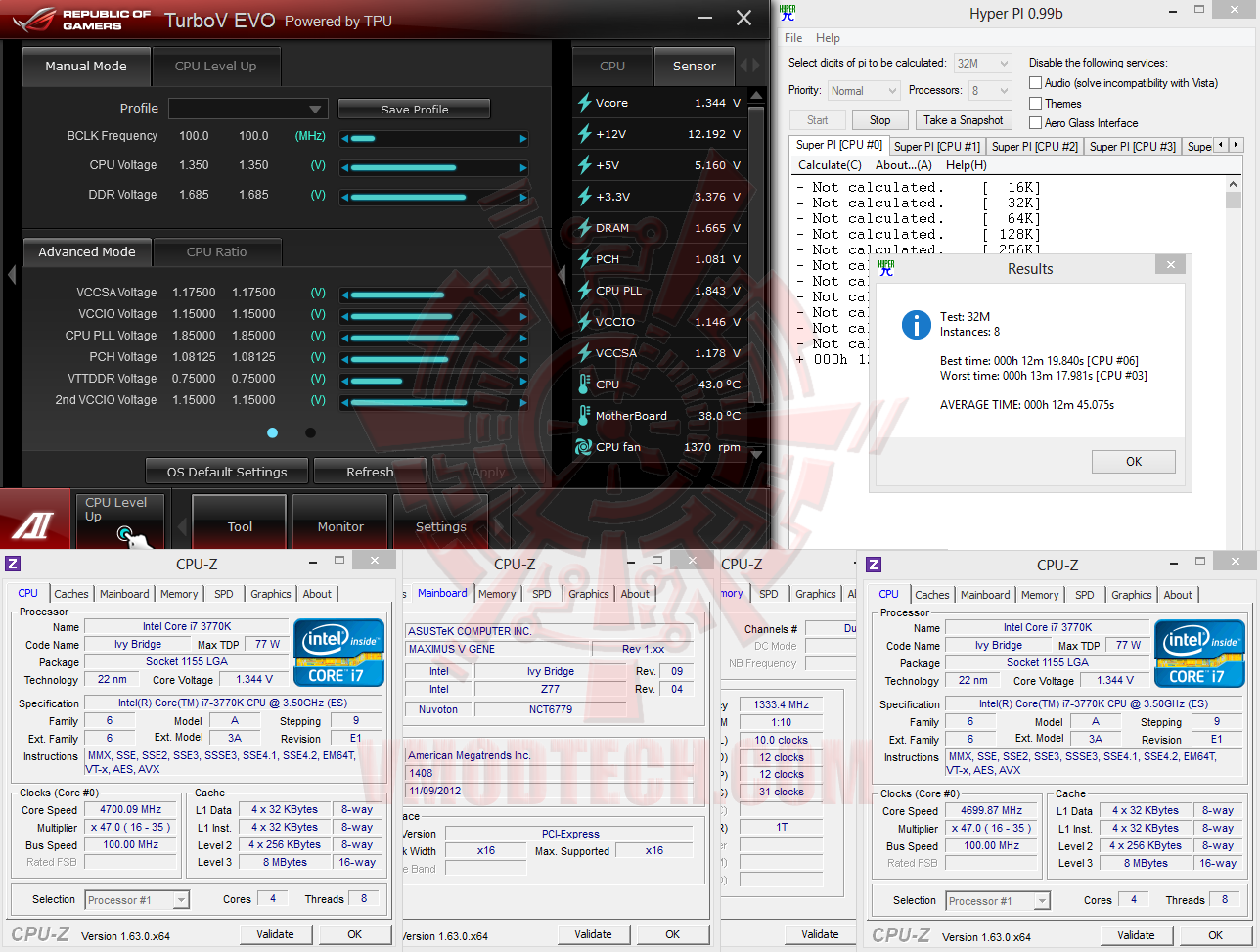Click the DRAM lightning bolt sensor icon
Image resolution: width=1260 pixels, height=952 pixels.
point(585,228)
